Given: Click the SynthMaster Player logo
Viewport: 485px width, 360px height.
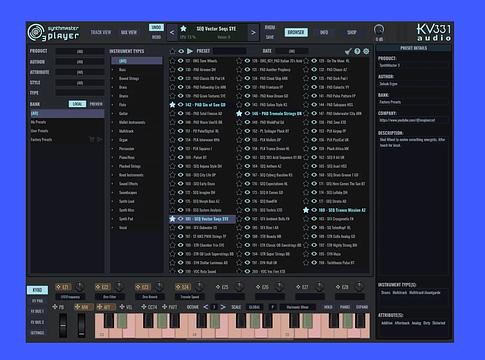Looking at the screenshot, I should (x=54, y=33).
